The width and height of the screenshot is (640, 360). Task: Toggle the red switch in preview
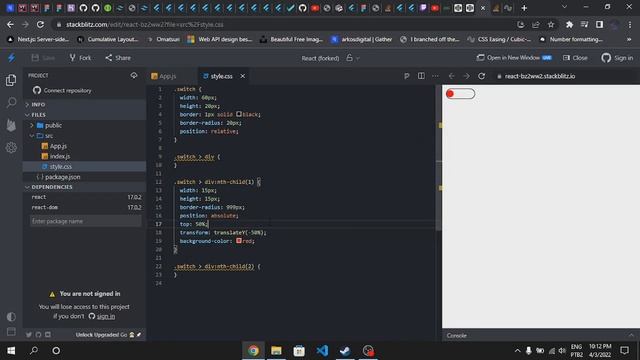460,94
